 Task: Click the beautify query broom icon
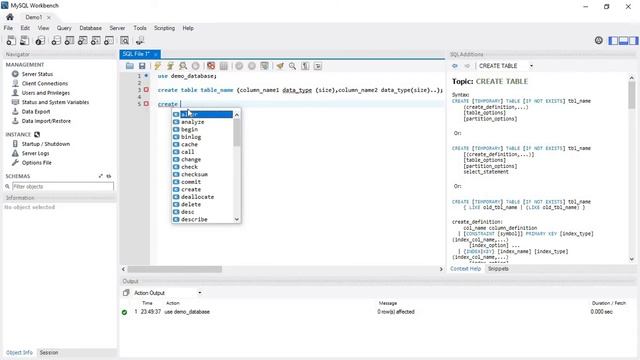pos(280,66)
